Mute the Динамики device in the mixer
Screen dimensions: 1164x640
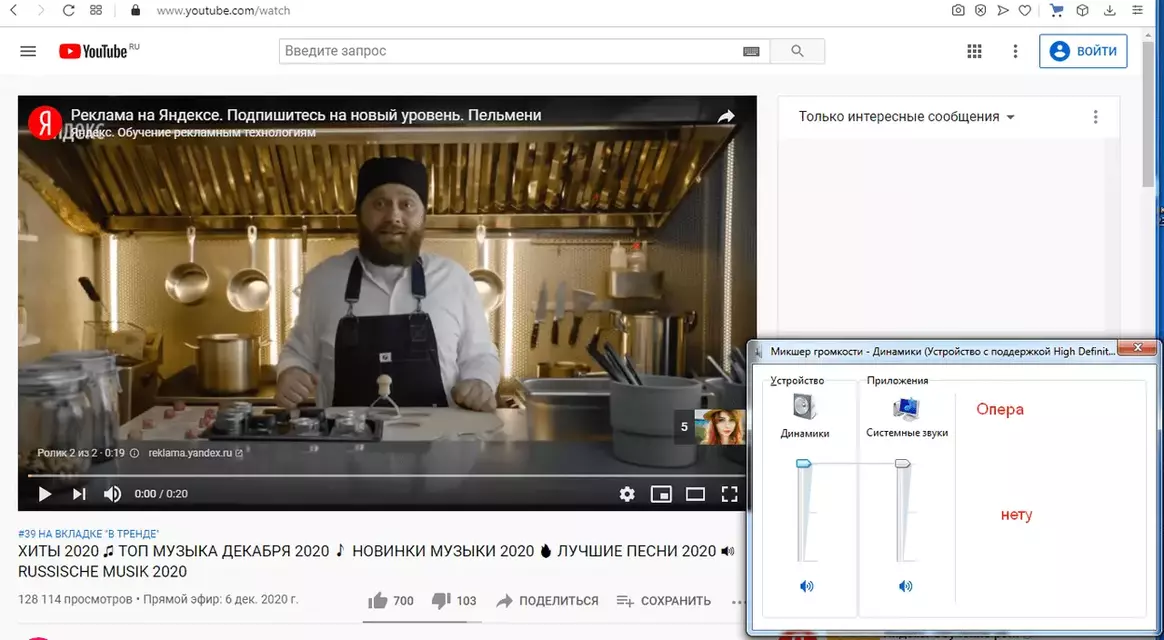click(807, 587)
